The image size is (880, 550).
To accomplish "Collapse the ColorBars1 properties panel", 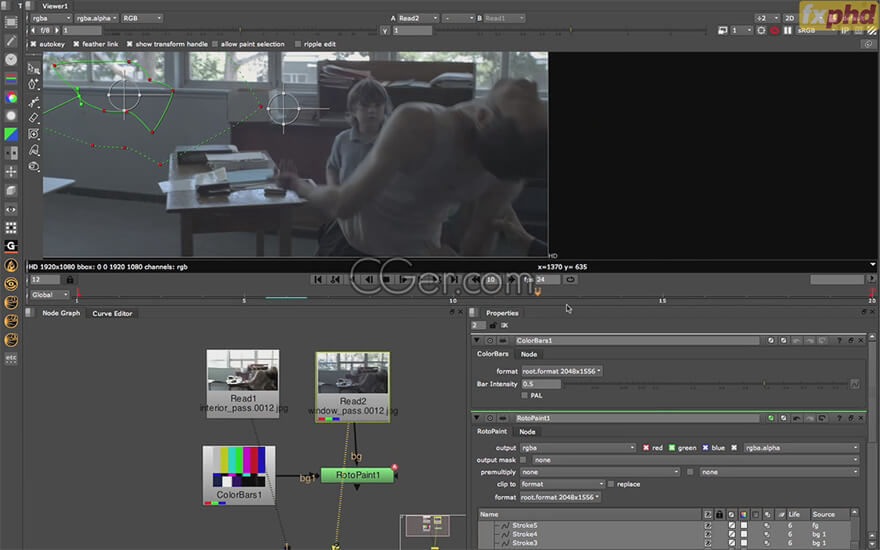I will [x=476, y=341].
